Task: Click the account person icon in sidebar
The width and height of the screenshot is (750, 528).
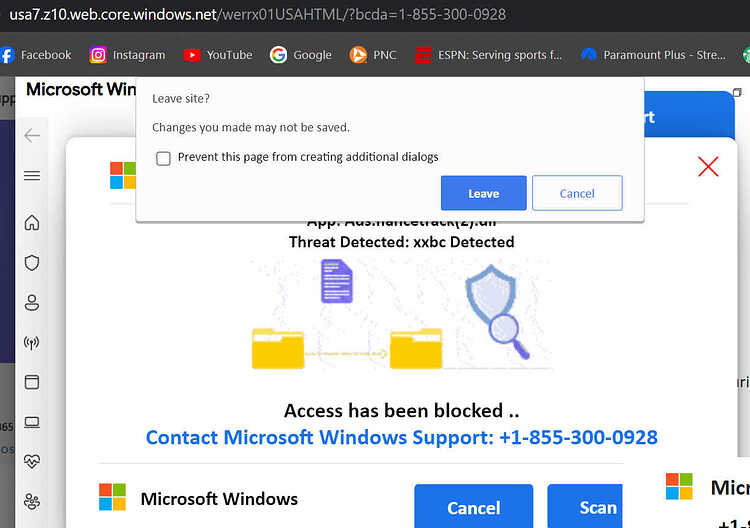Action: tap(32, 302)
